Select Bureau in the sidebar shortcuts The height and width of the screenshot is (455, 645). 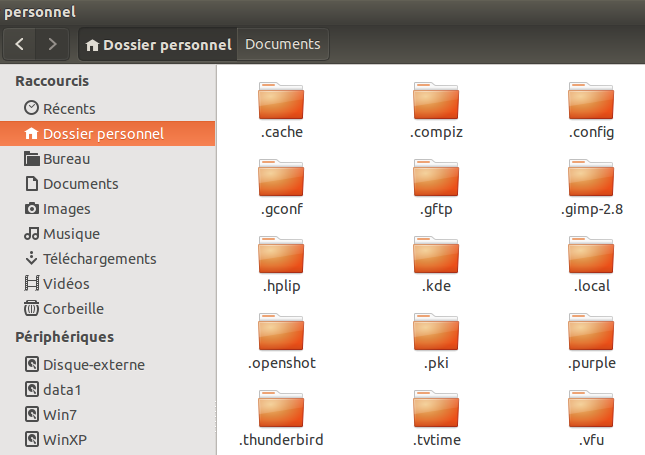tap(66, 159)
